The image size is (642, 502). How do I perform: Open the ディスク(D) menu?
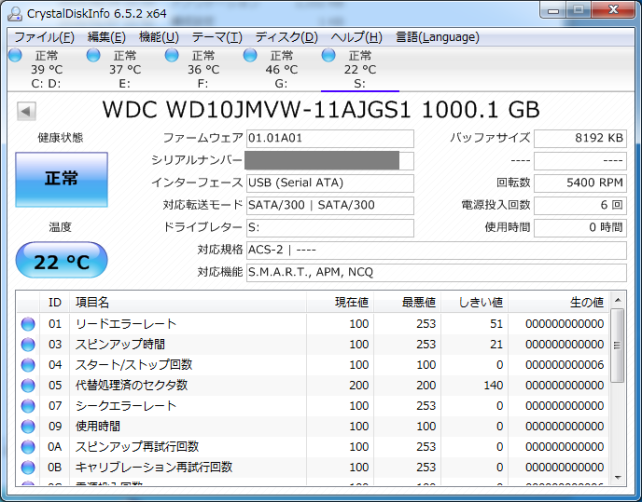286,37
